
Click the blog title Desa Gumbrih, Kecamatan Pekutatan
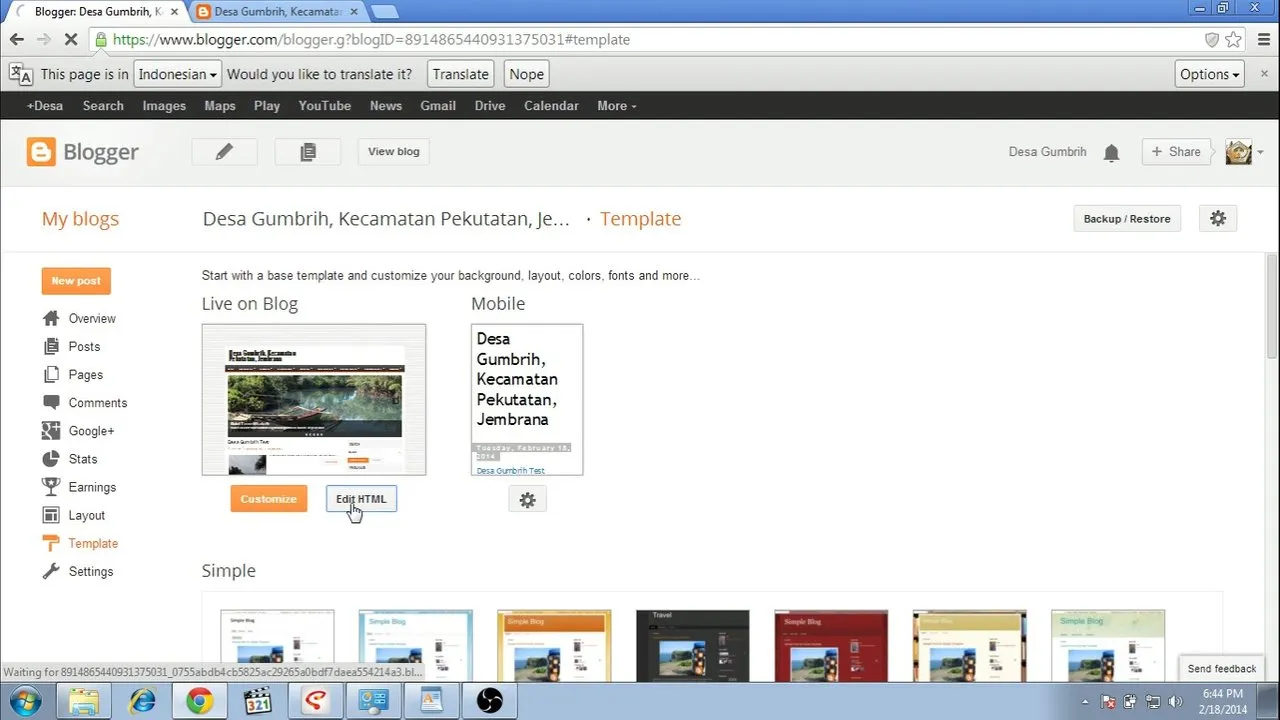(386, 219)
